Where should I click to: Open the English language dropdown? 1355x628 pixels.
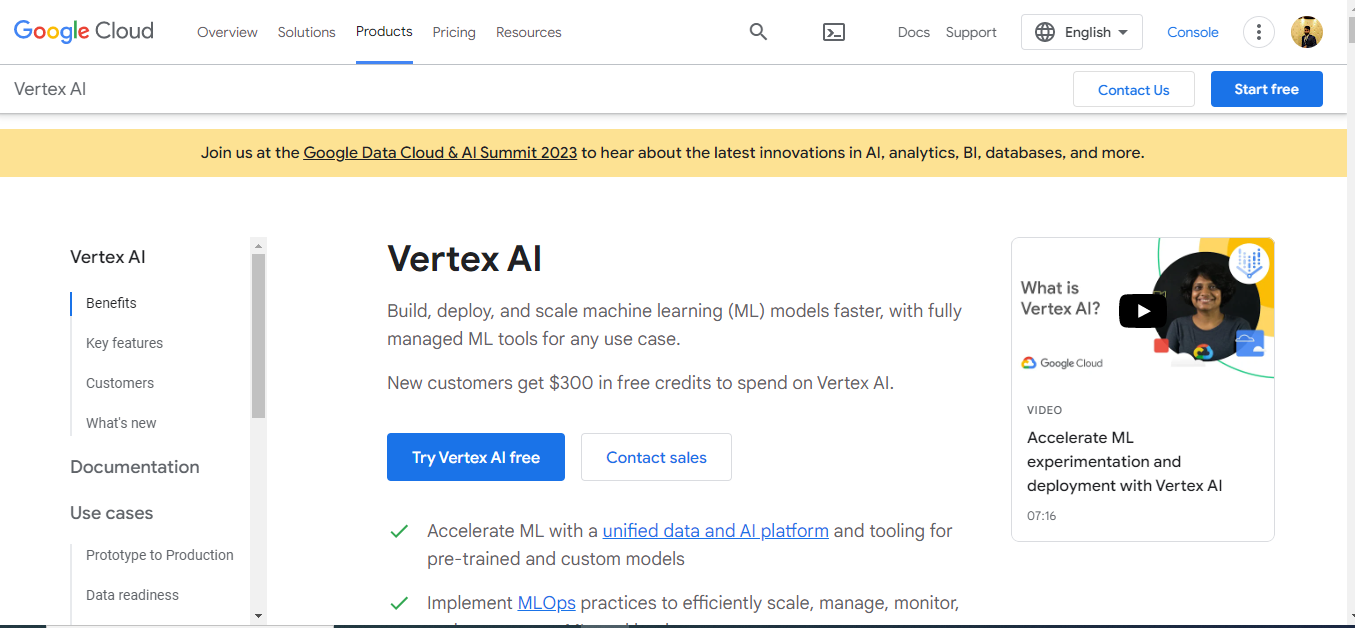pos(1081,32)
